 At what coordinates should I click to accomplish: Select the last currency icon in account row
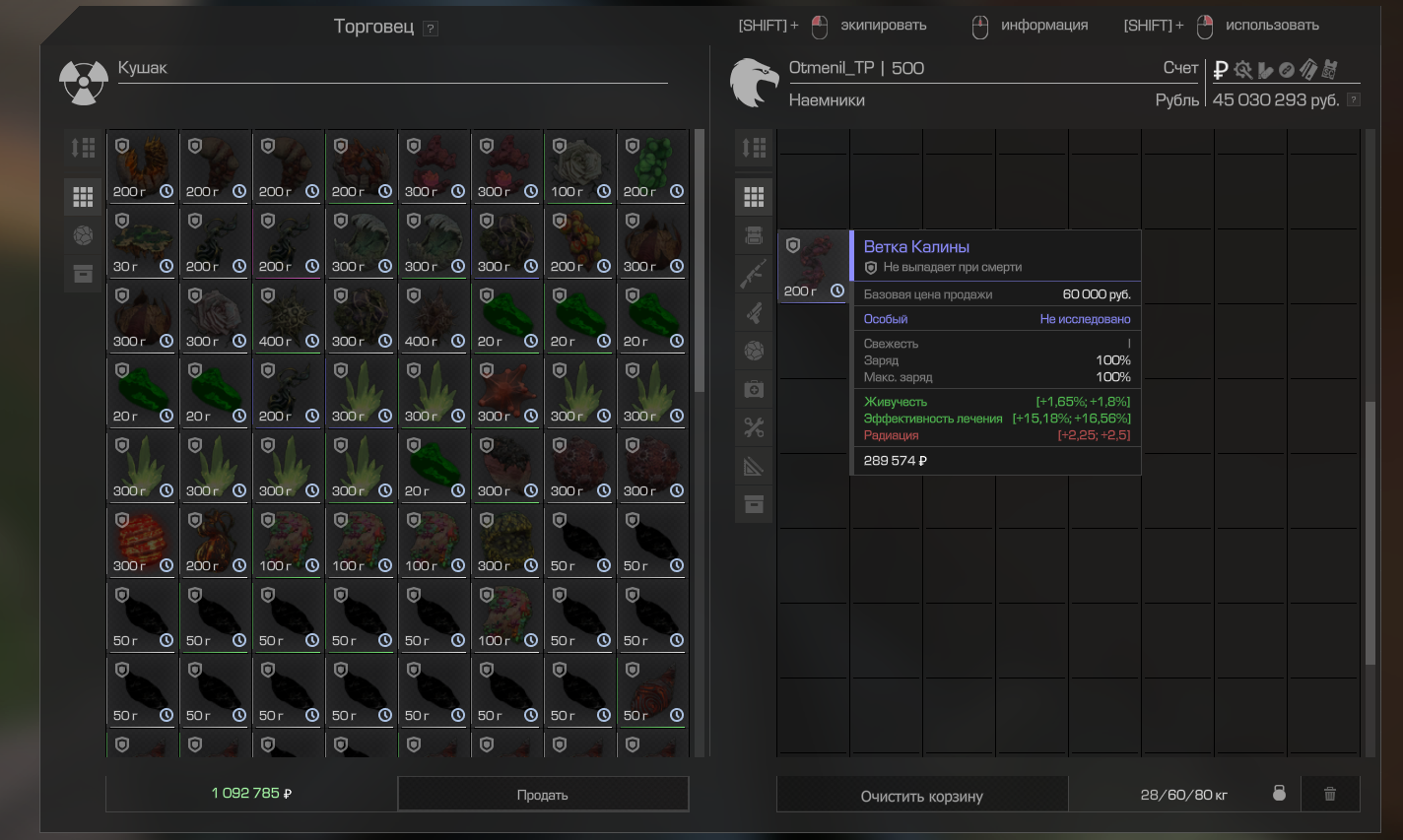click(x=1330, y=69)
